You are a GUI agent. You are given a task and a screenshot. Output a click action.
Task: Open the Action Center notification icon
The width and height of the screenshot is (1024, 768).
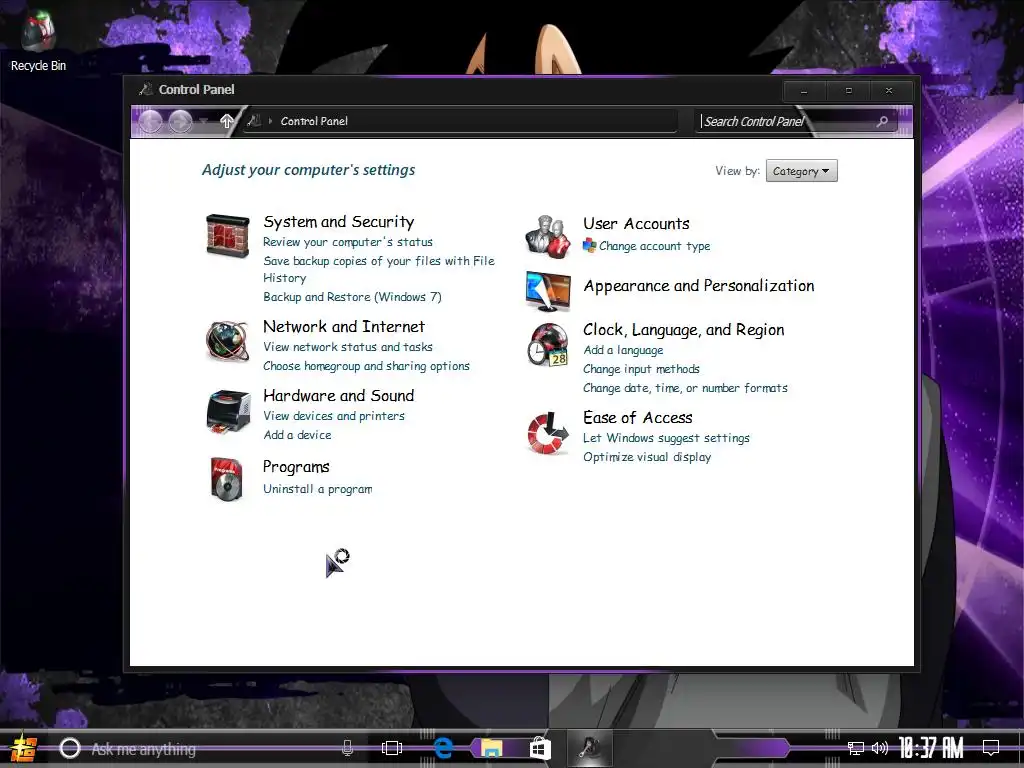pos(991,748)
